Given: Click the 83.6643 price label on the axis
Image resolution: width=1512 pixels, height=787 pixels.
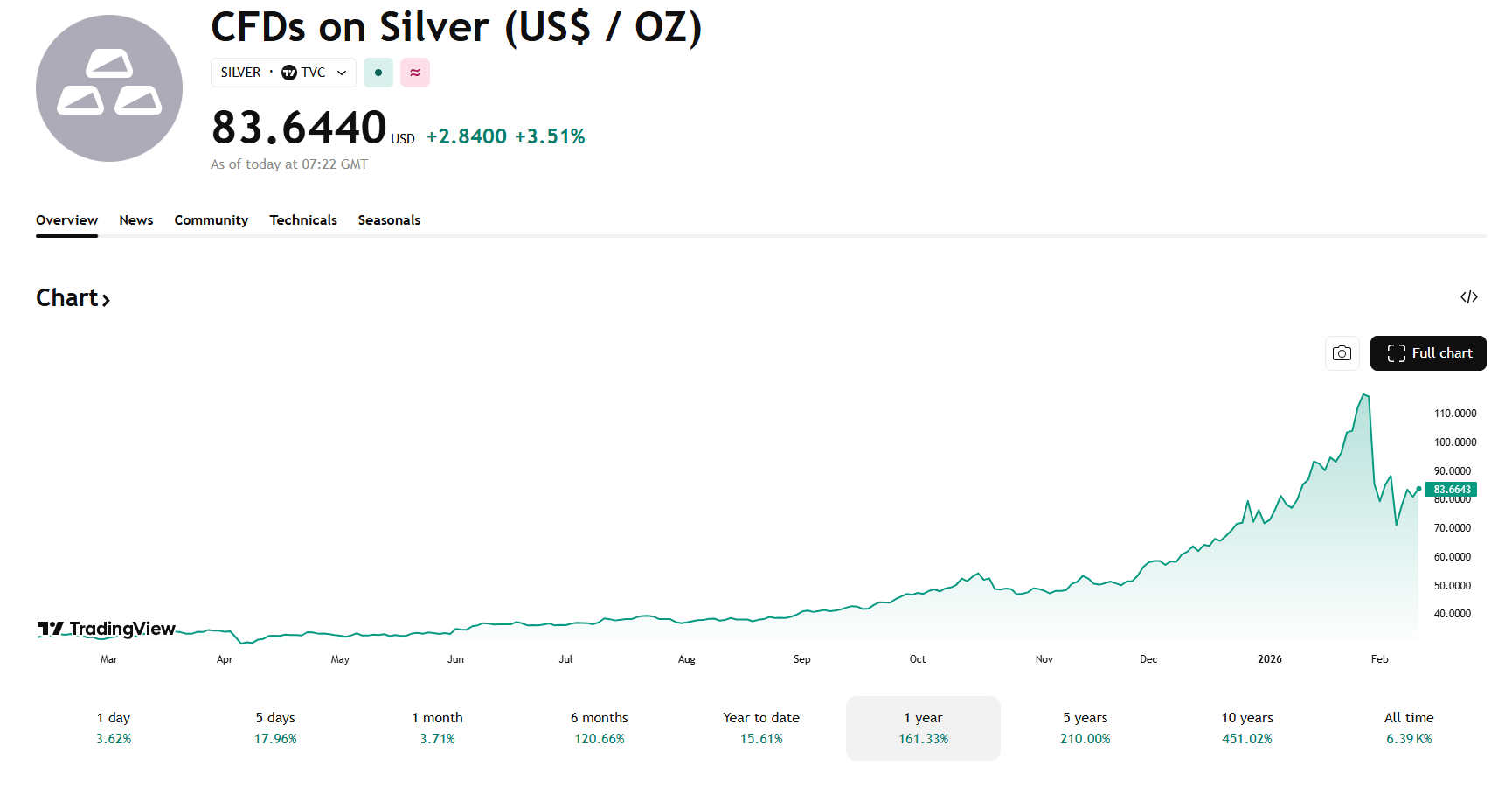Looking at the screenshot, I should (x=1452, y=489).
